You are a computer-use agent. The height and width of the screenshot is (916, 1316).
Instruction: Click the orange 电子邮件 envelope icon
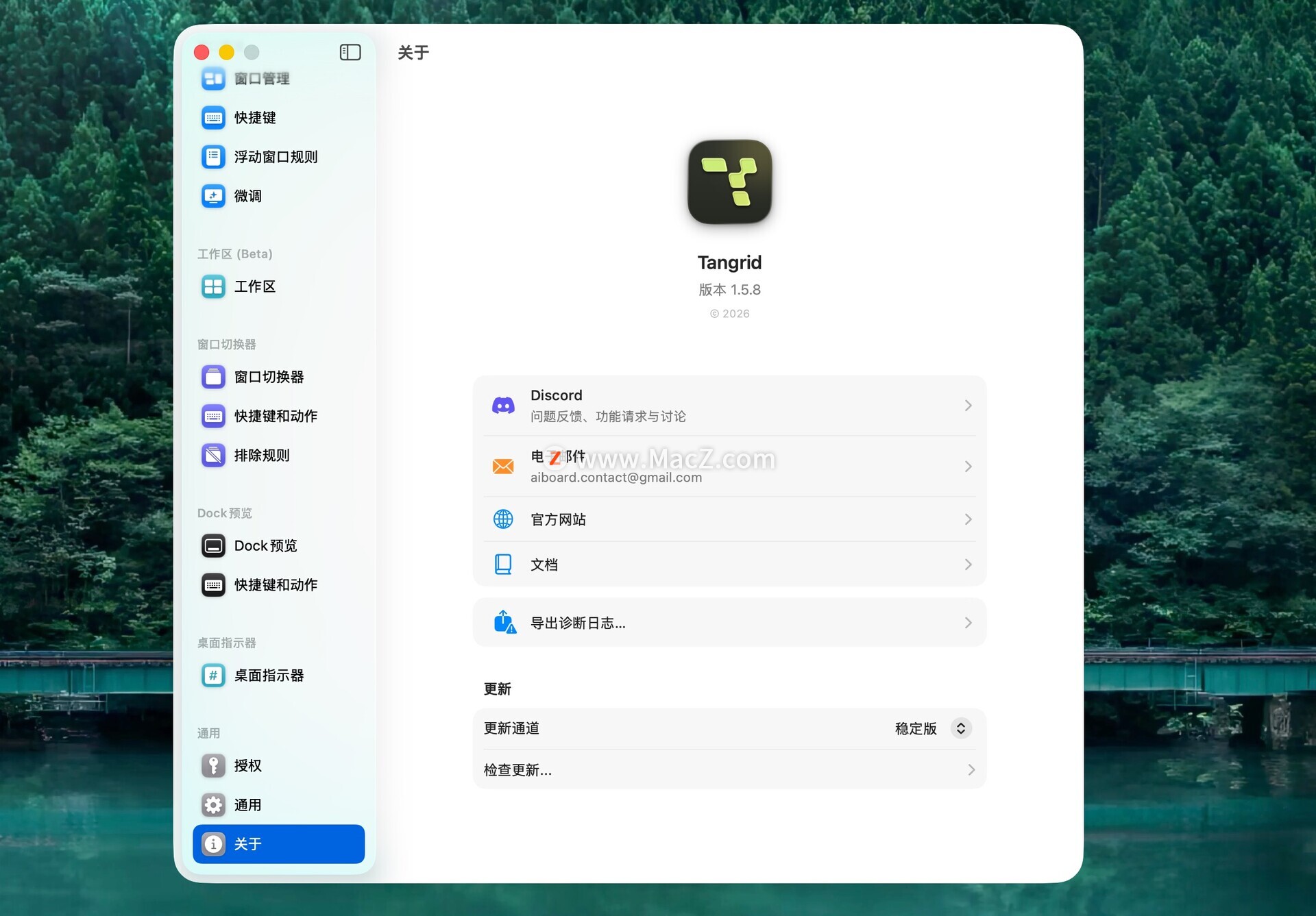[503, 467]
